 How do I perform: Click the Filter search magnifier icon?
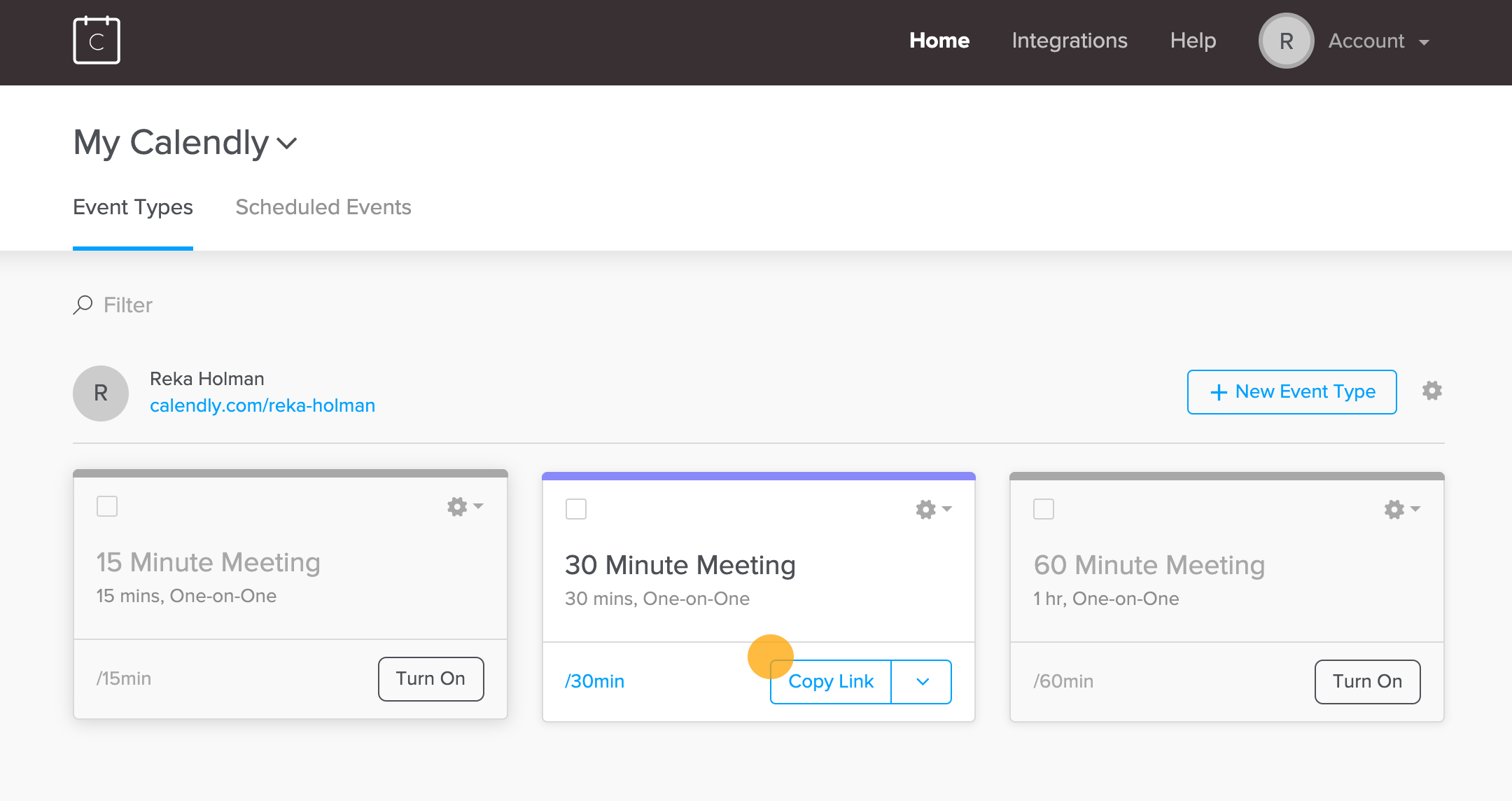83,305
